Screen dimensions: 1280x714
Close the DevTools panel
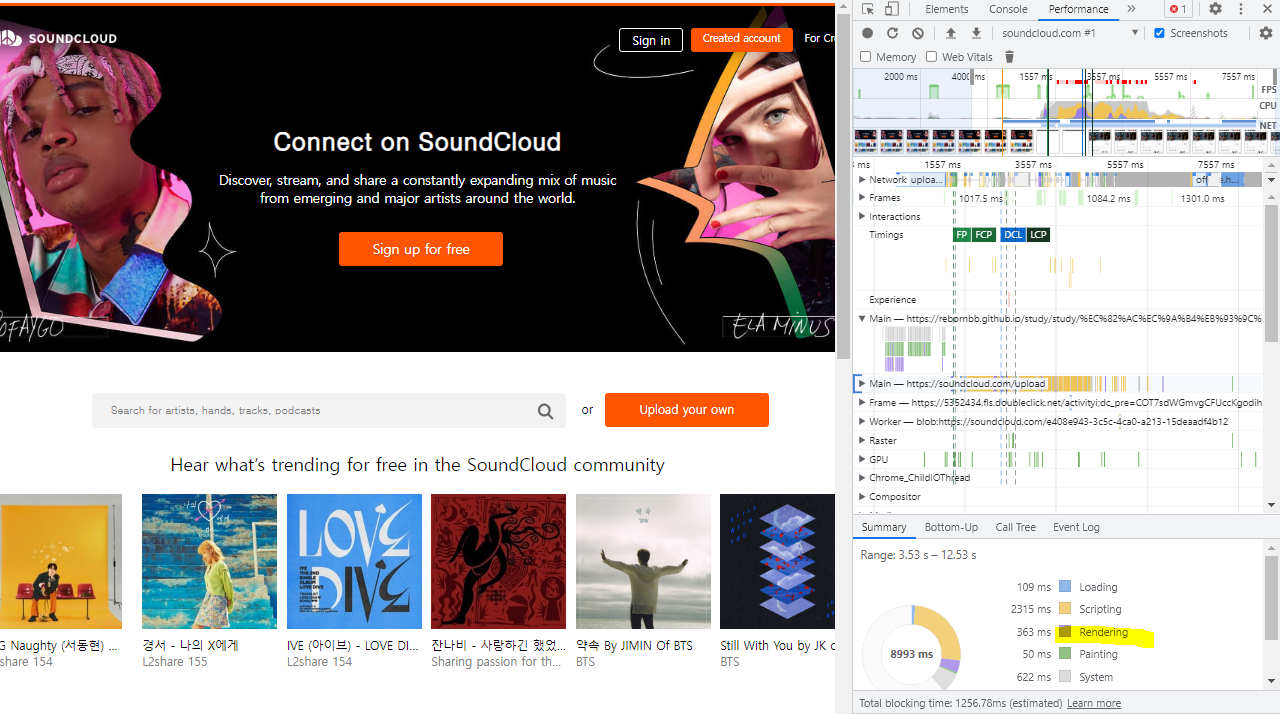1267,9
